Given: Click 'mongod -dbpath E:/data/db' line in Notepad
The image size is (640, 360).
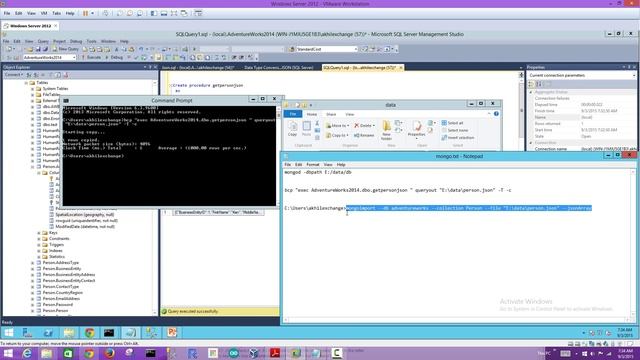Looking at the screenshot, I should click(x=318, y=172).
